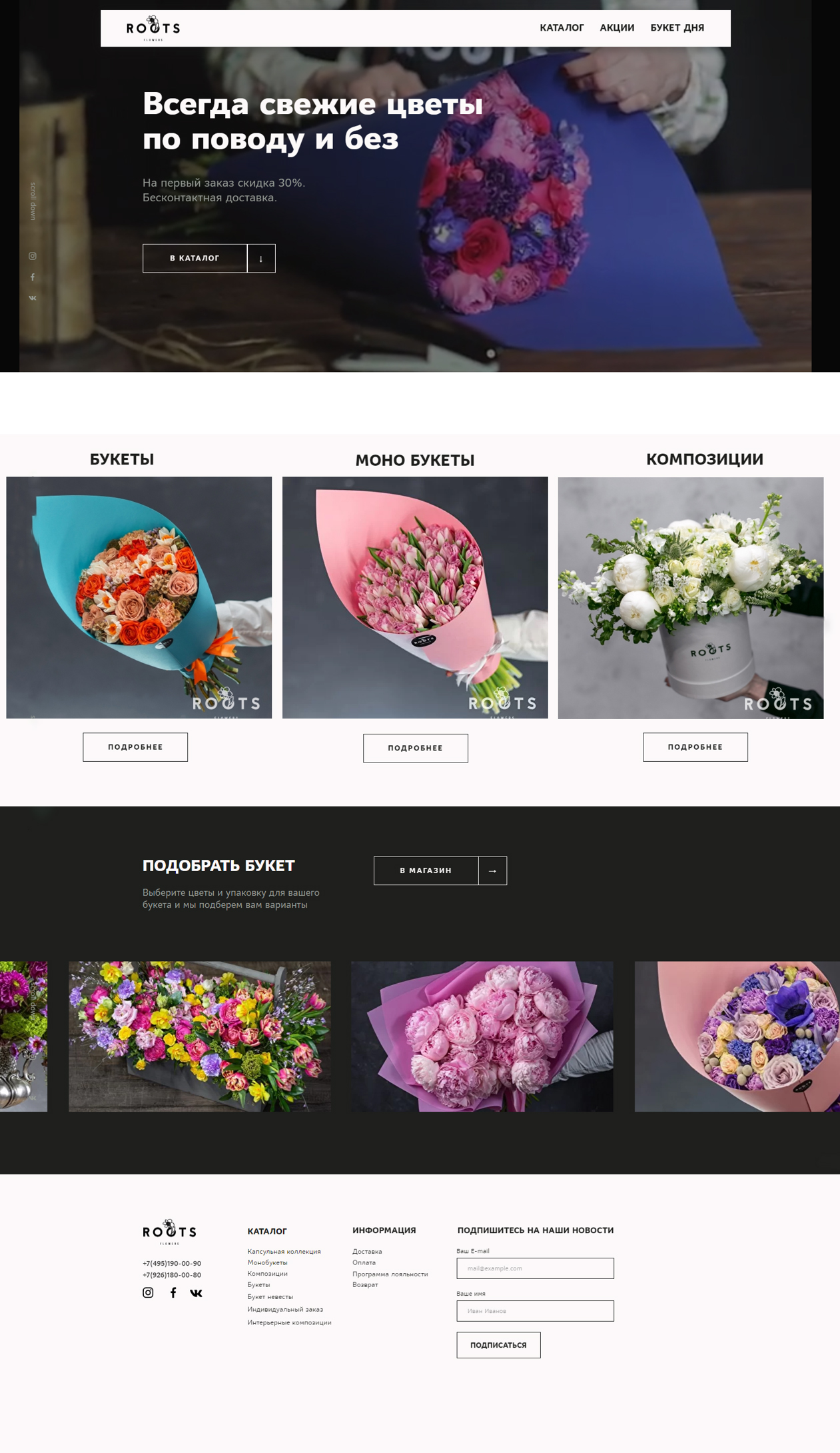This screenshot has width=840, height=1453.
Task: Click phone number +7(926)180-00-80
Action: [172, 1275]
